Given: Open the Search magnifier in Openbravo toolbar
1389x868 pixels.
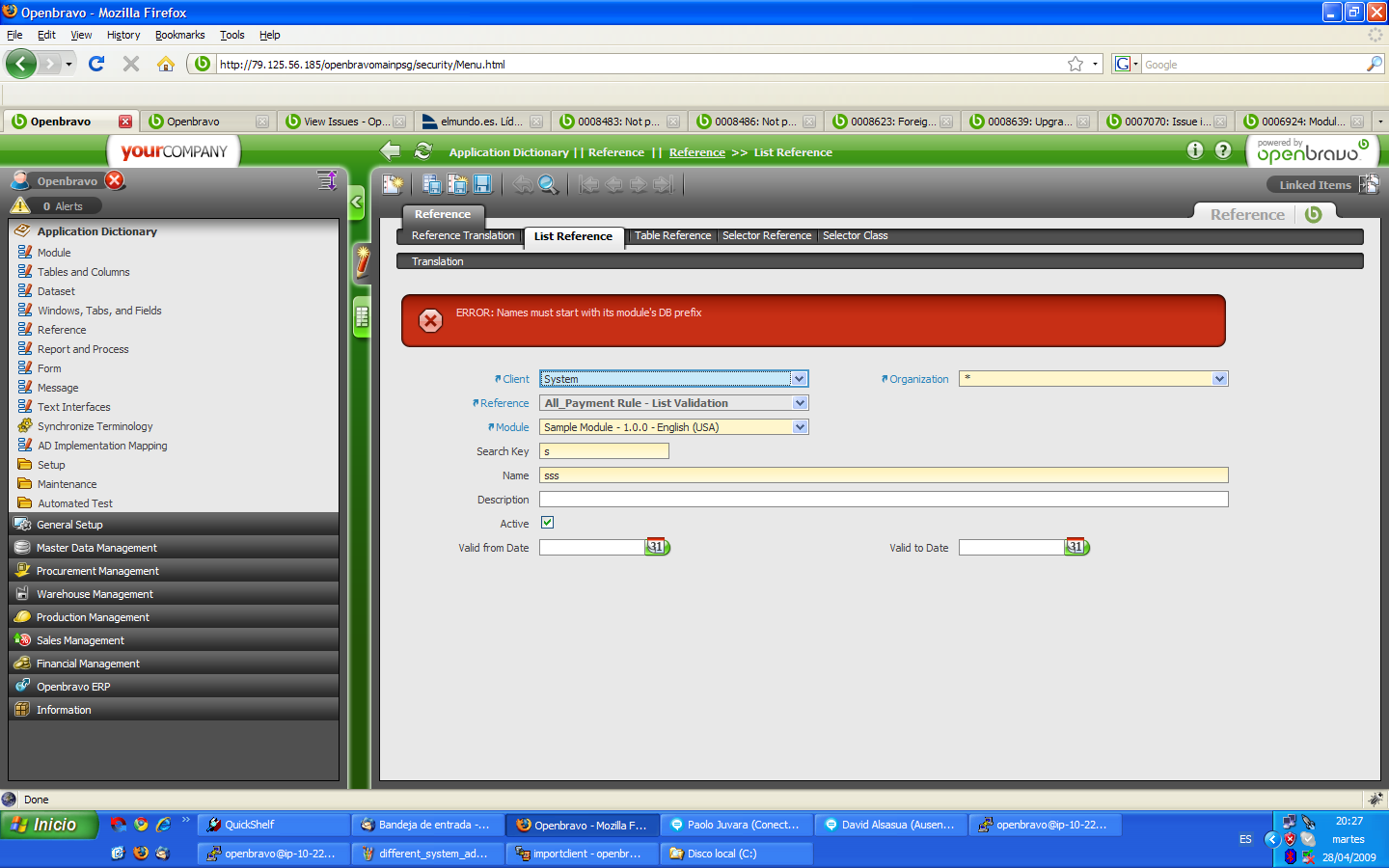Looking at the screenshot, I should 548,184.
